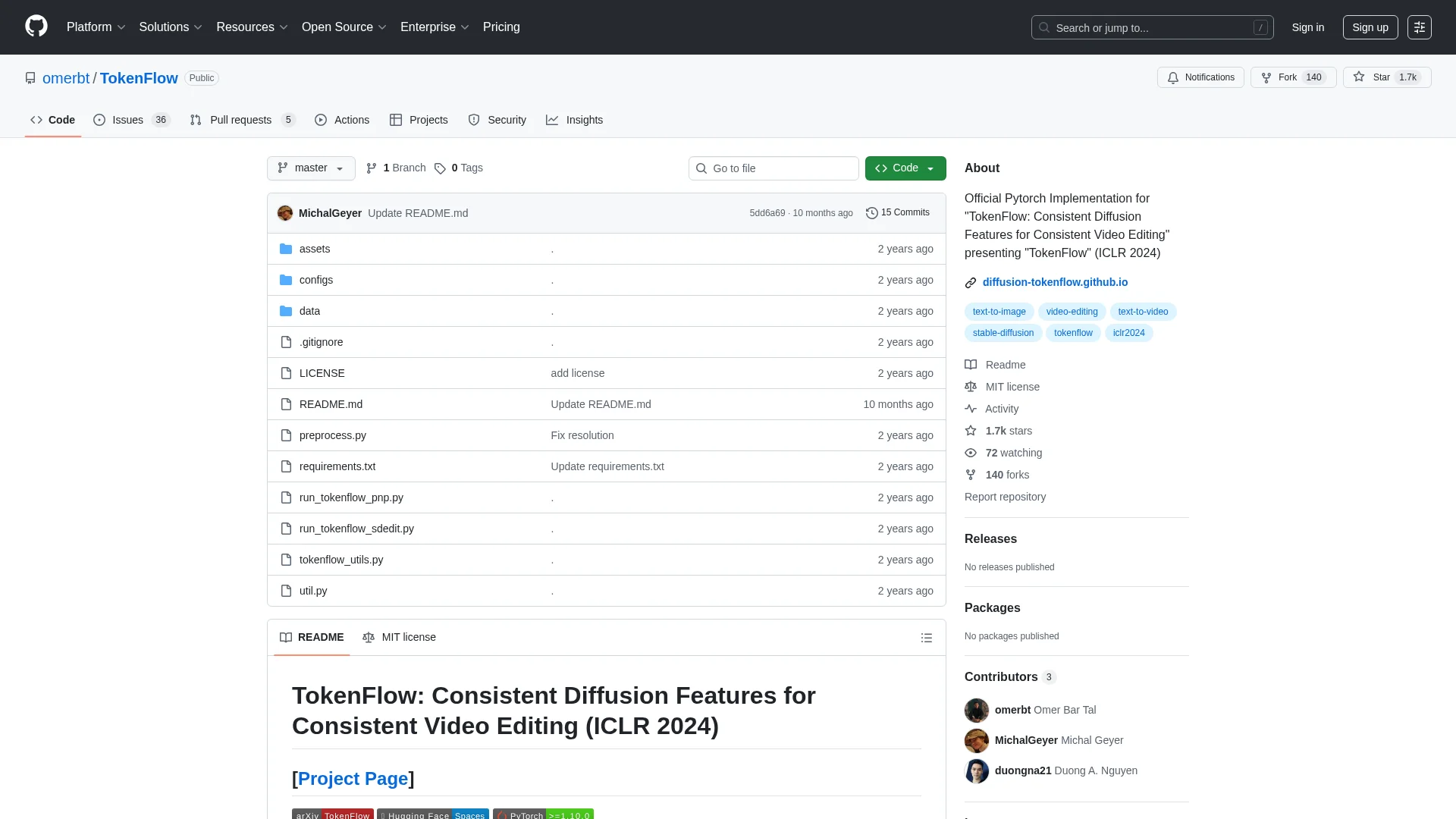Viewport: 1456px width, 819px height.
Task: Open the green Code dropdown
Action: pos(905,168)
